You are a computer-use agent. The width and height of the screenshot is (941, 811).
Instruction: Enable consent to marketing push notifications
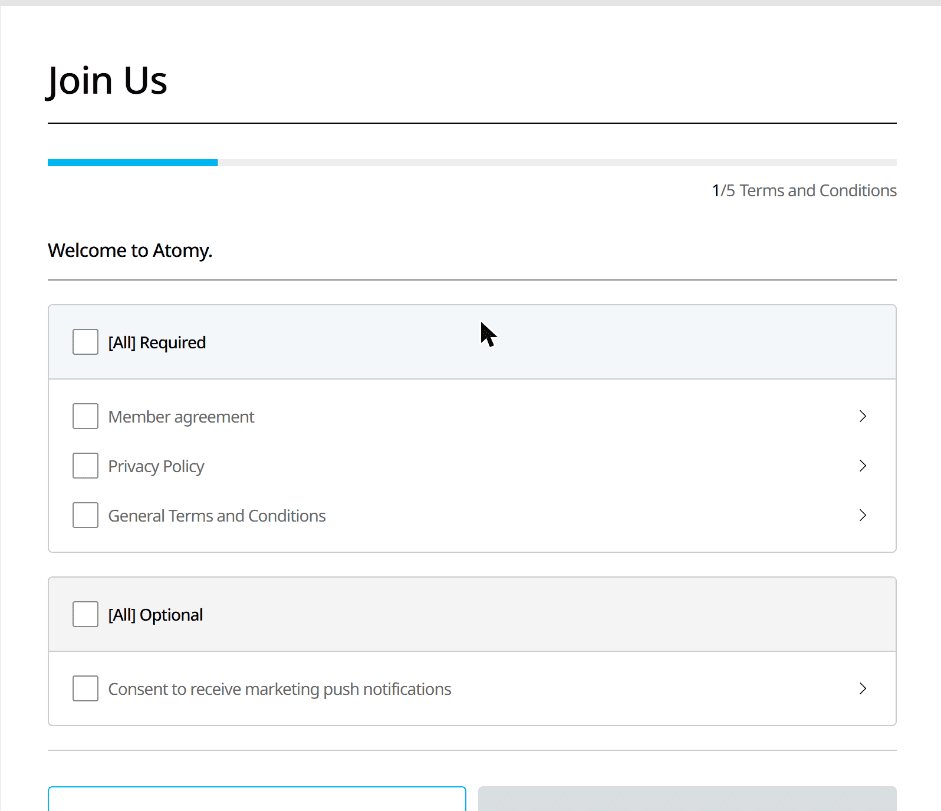click(85, 689)
